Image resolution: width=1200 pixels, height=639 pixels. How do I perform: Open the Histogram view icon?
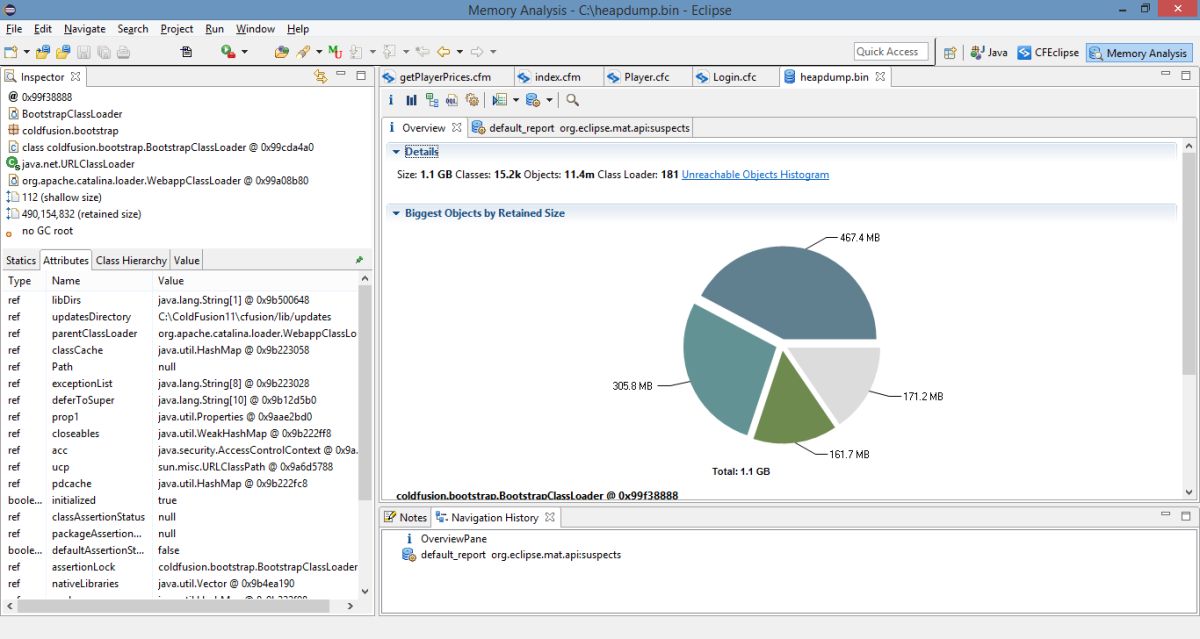pos(411,100)
